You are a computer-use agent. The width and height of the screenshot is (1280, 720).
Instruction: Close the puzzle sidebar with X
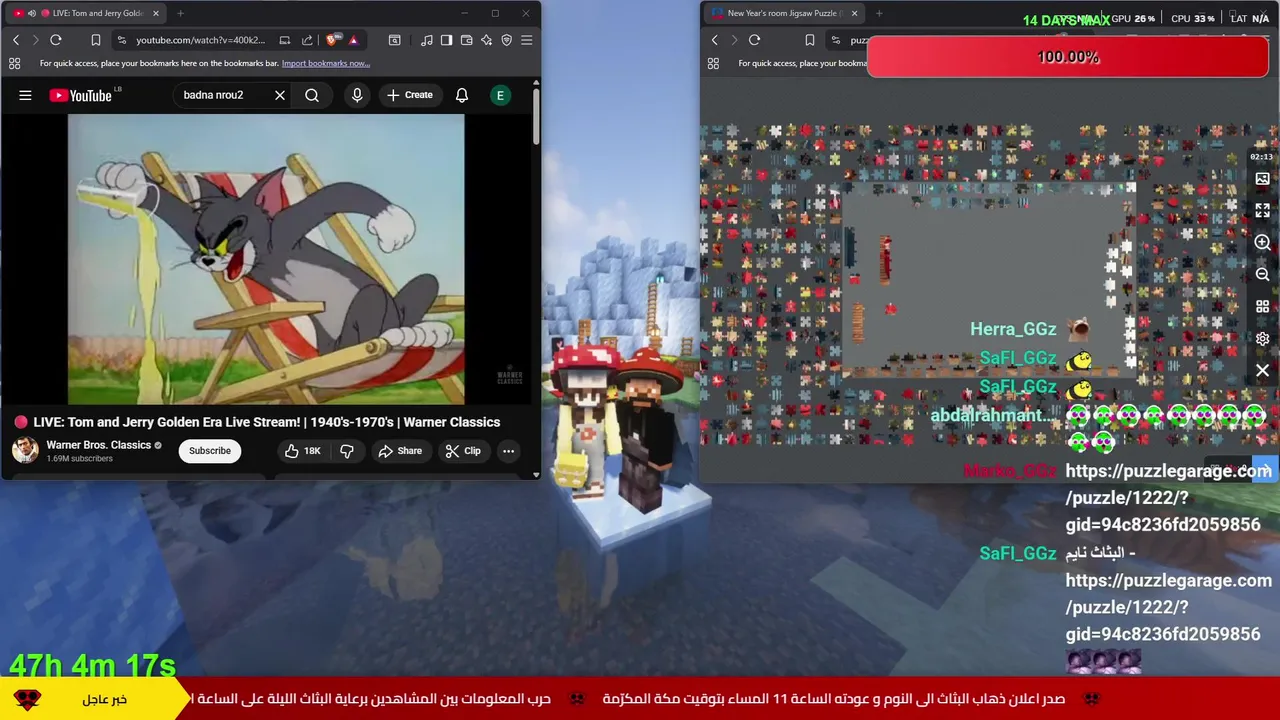(1262, 371)
